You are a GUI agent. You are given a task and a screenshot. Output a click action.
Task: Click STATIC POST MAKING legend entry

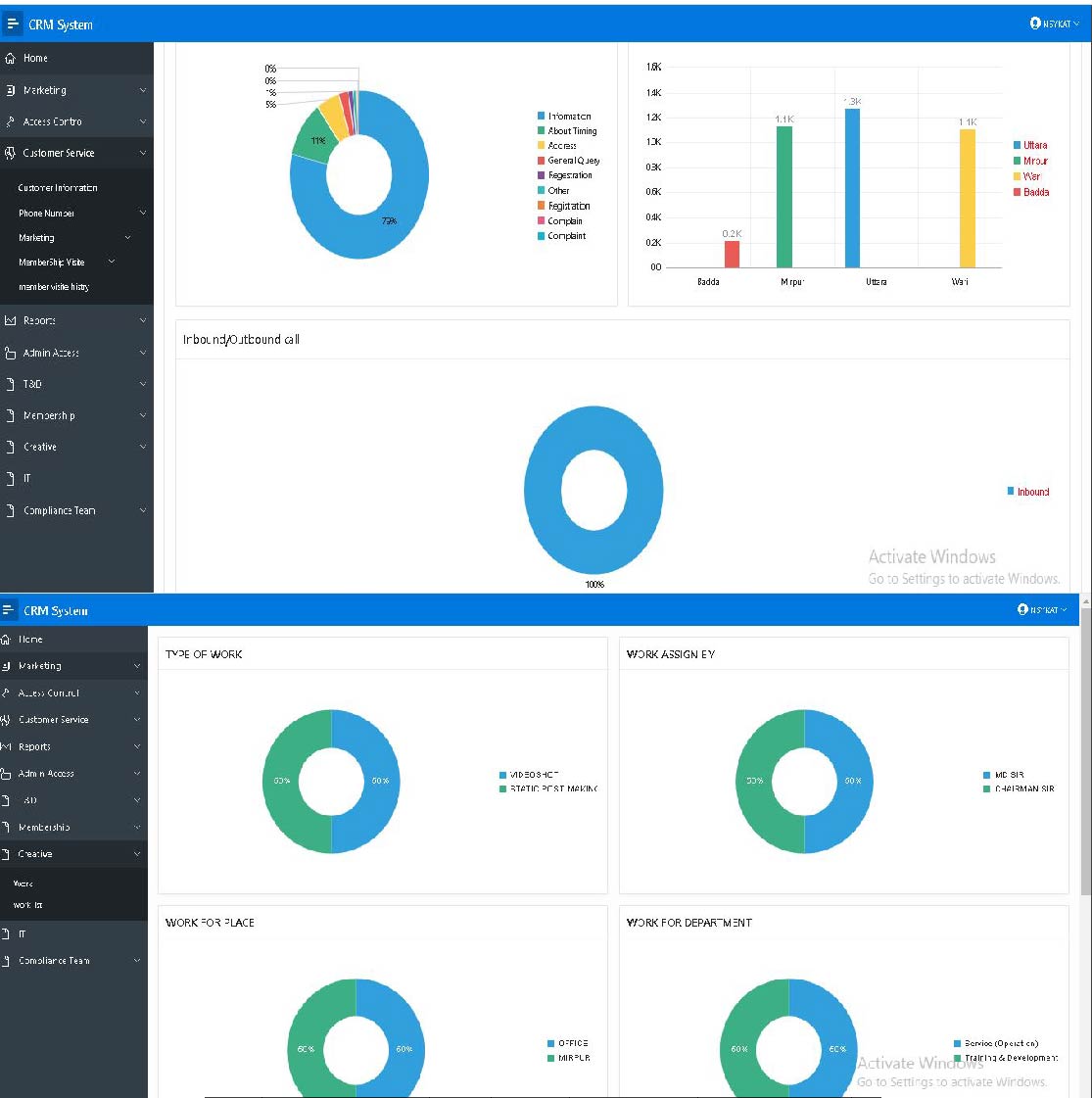[x=548, y=788]
